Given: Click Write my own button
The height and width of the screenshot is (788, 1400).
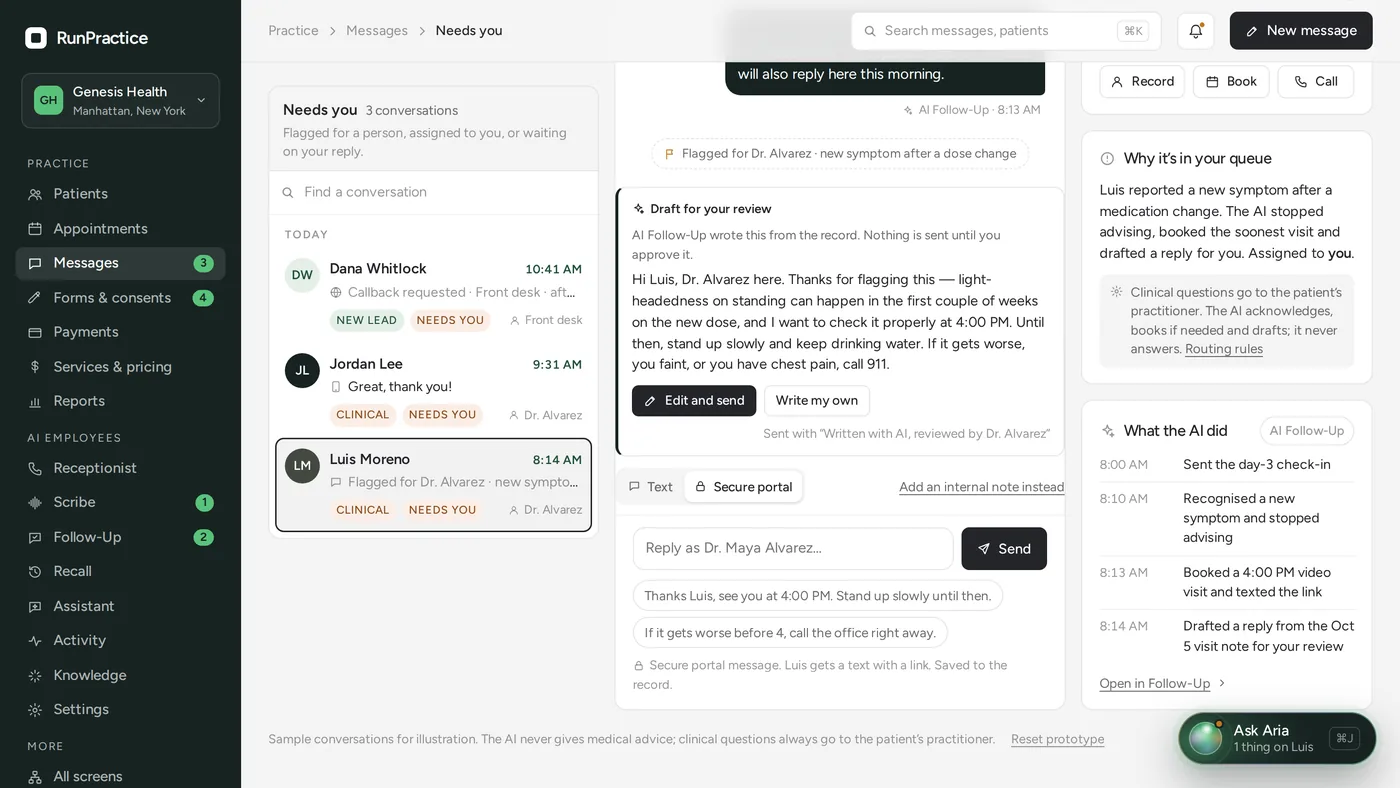Looking at the screenshot, I should pos(817,401).
